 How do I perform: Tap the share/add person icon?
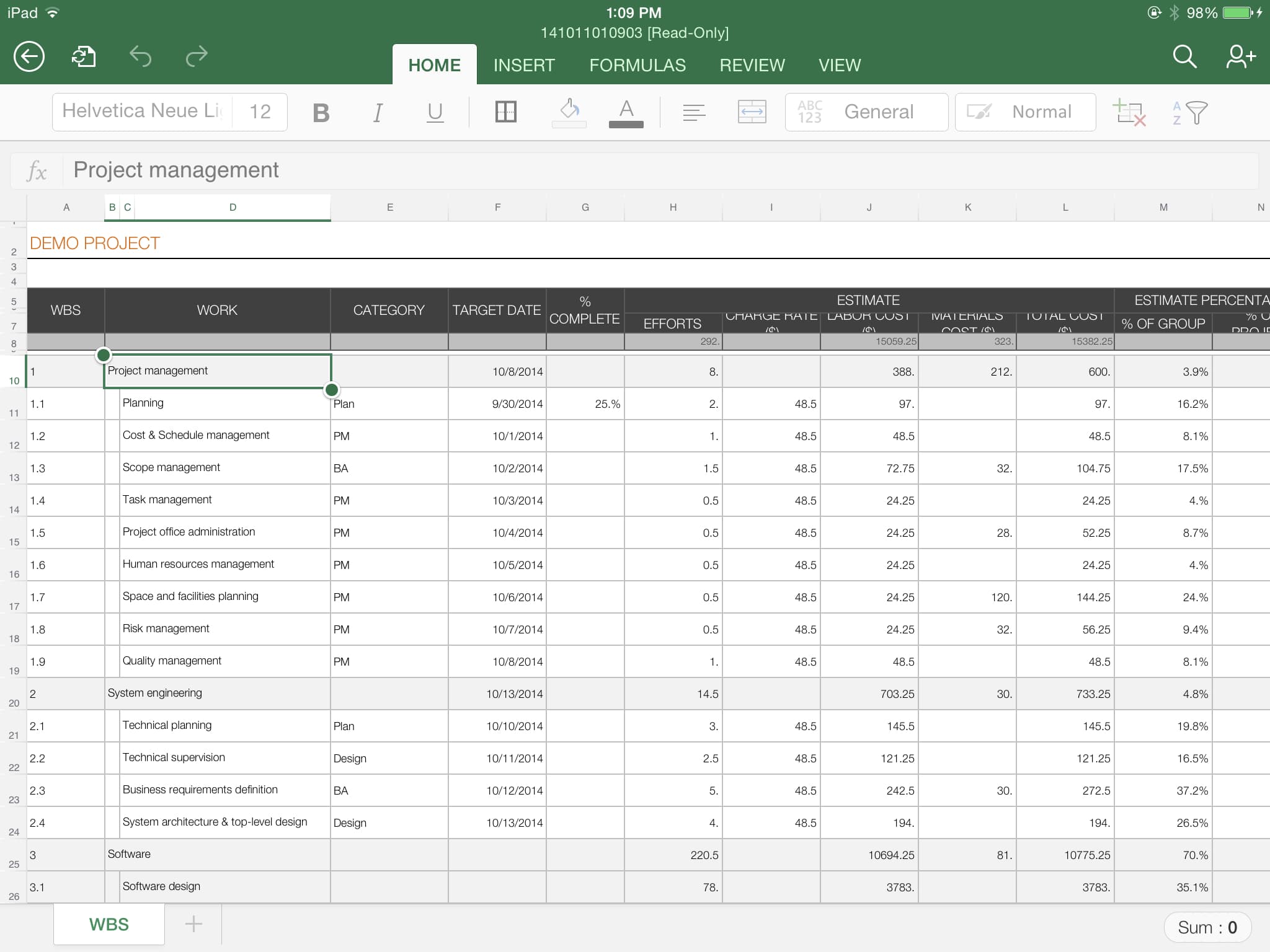tap(1240, 57)
